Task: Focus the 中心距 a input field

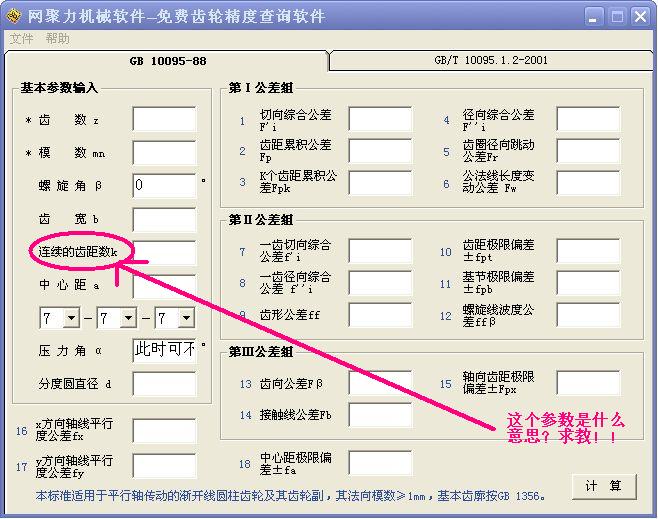Action: pyautogui.click(x=164, y=286)
